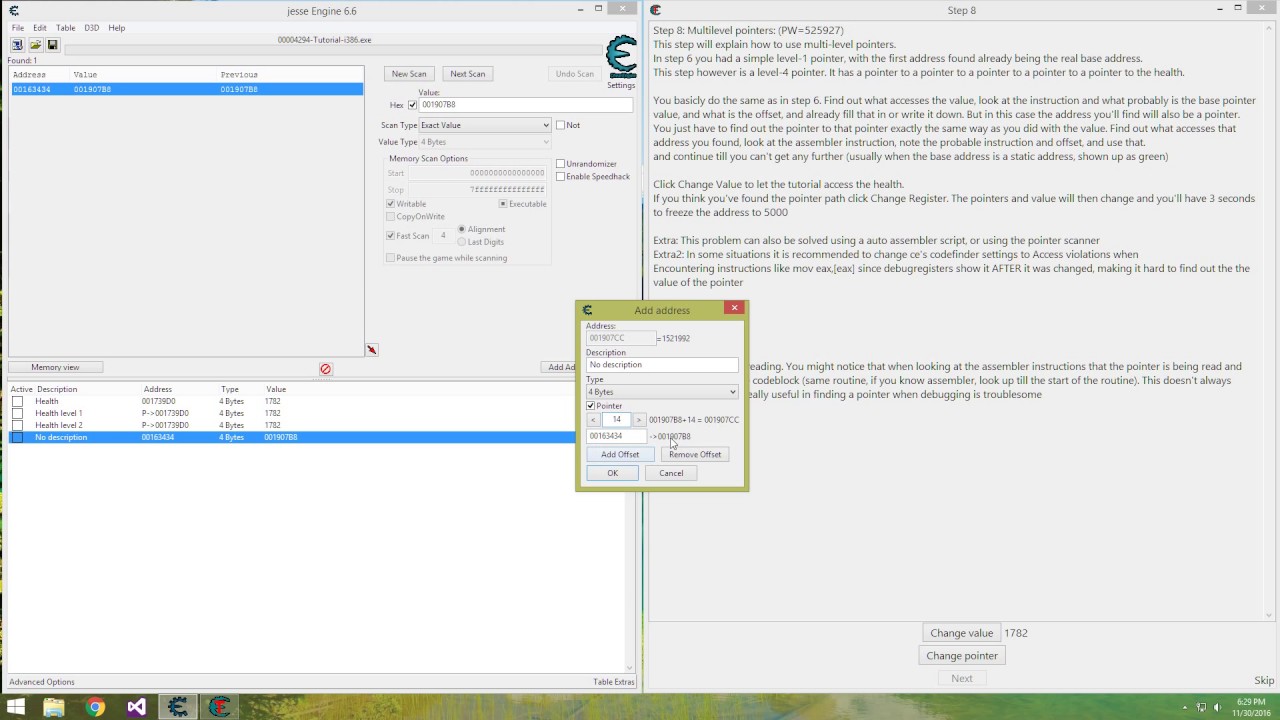Open the D3D menu
This screenshot has width=1280, height=720.
tap(91, 28)
